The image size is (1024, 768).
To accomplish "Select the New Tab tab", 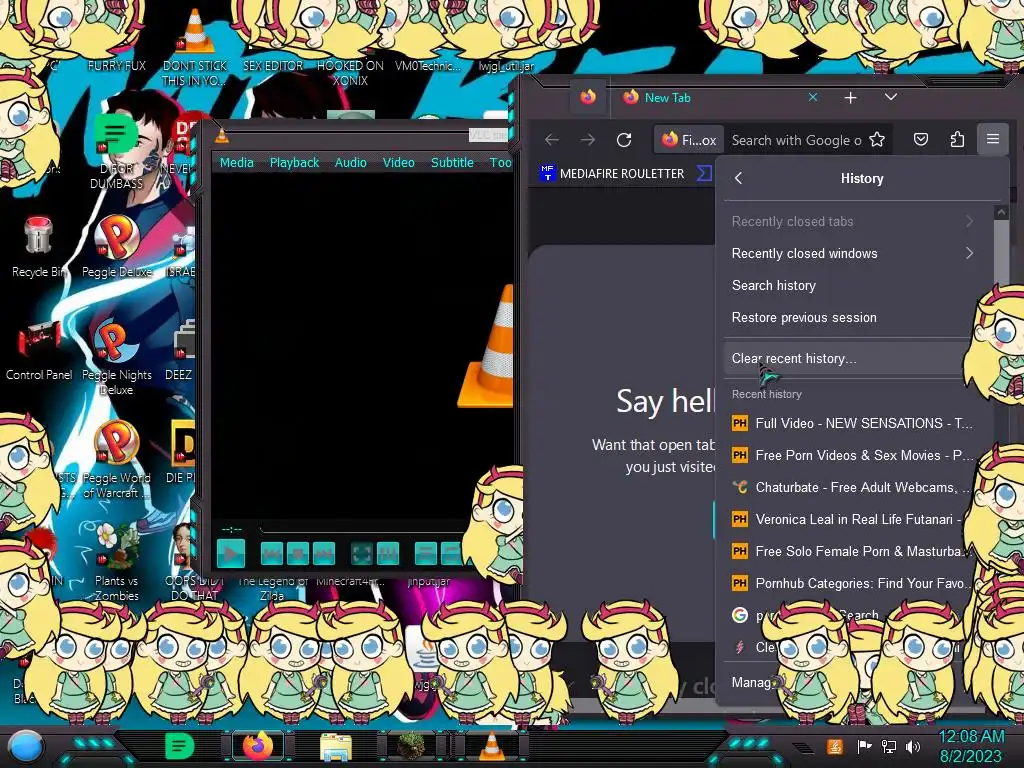I will [720, 97].
